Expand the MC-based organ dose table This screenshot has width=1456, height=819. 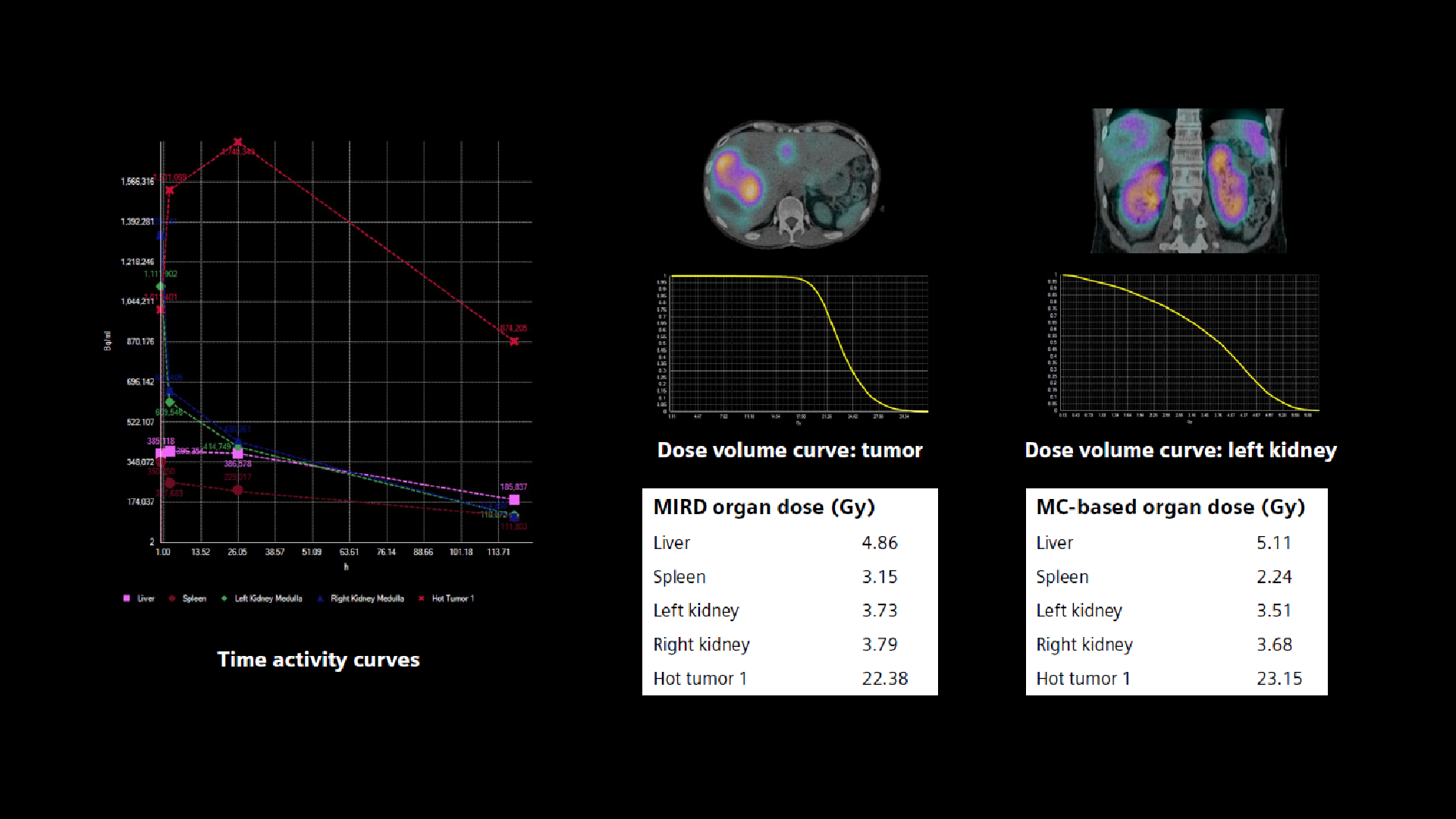pyautogui.click(x=1176, y=591)
